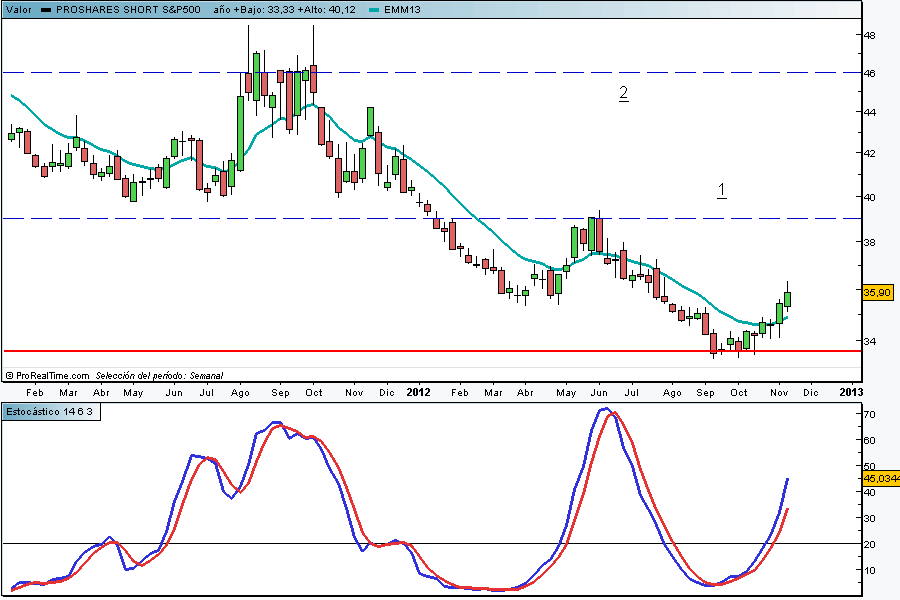900x600 pixels.
Task: Click the yellow 45,0344 stochastic value tag
Action: coord(880,478)
